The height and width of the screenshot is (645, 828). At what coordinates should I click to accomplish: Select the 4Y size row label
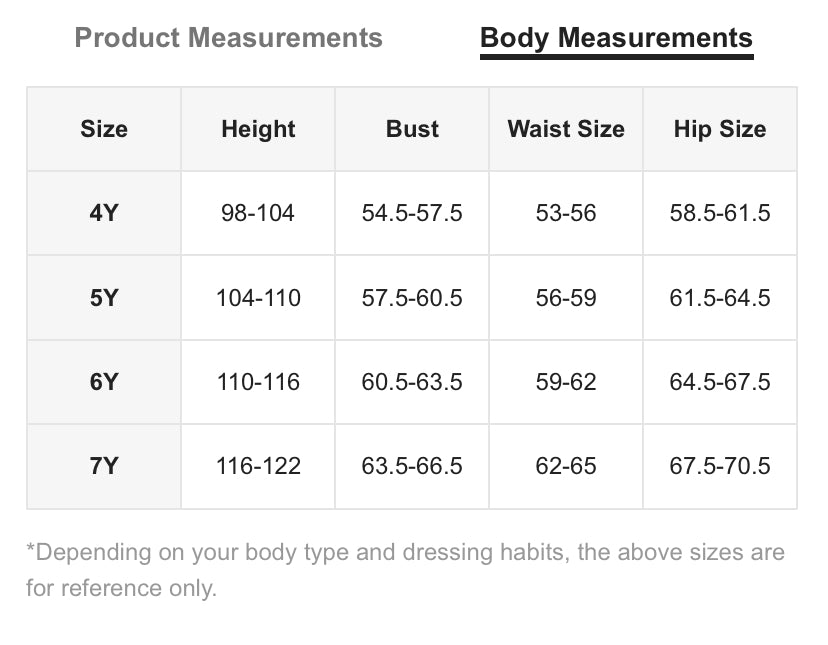pyautogui.click(x=104, y=213)
